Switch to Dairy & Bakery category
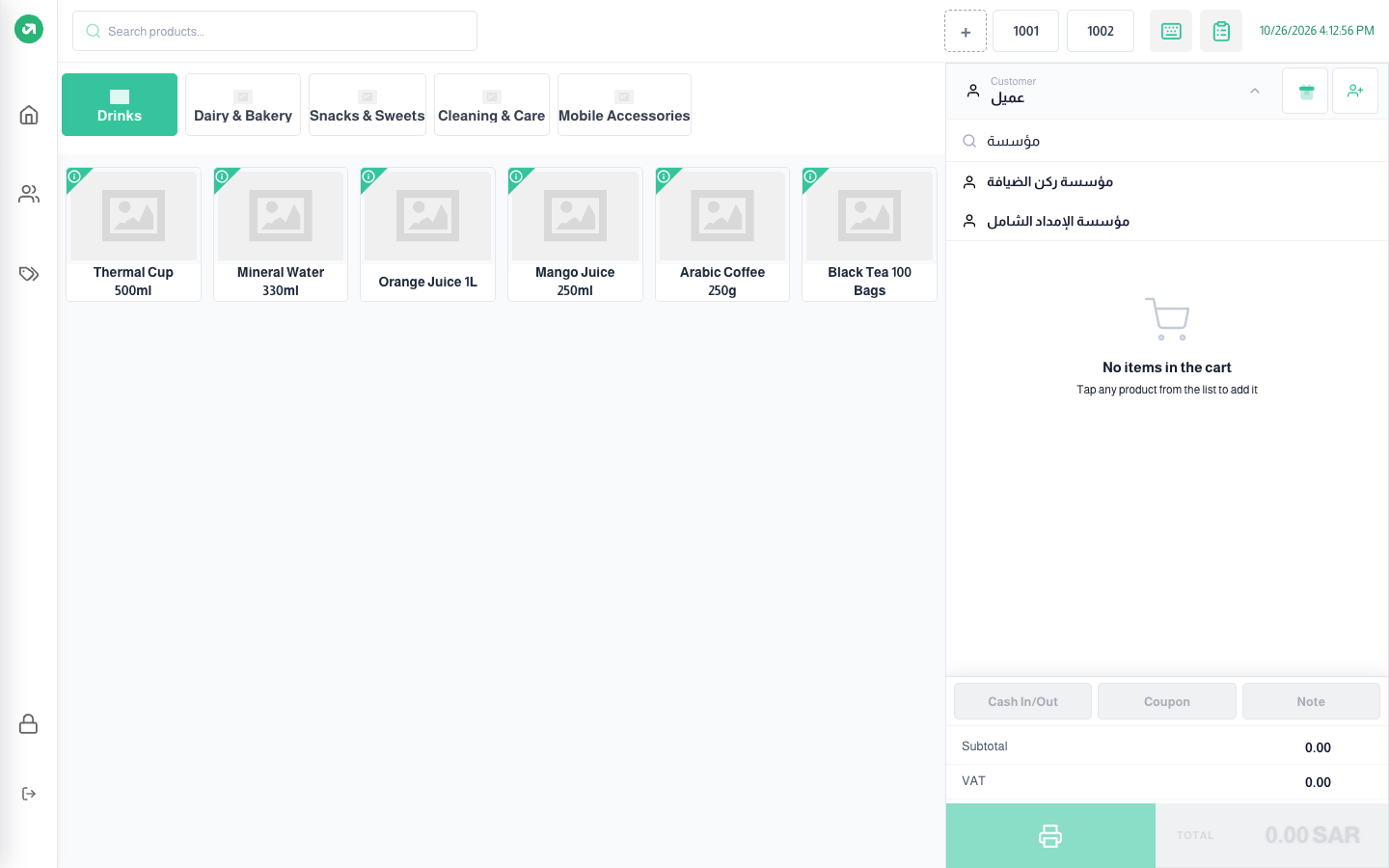This screenshot has height=868, width=1389. (243, 104)
